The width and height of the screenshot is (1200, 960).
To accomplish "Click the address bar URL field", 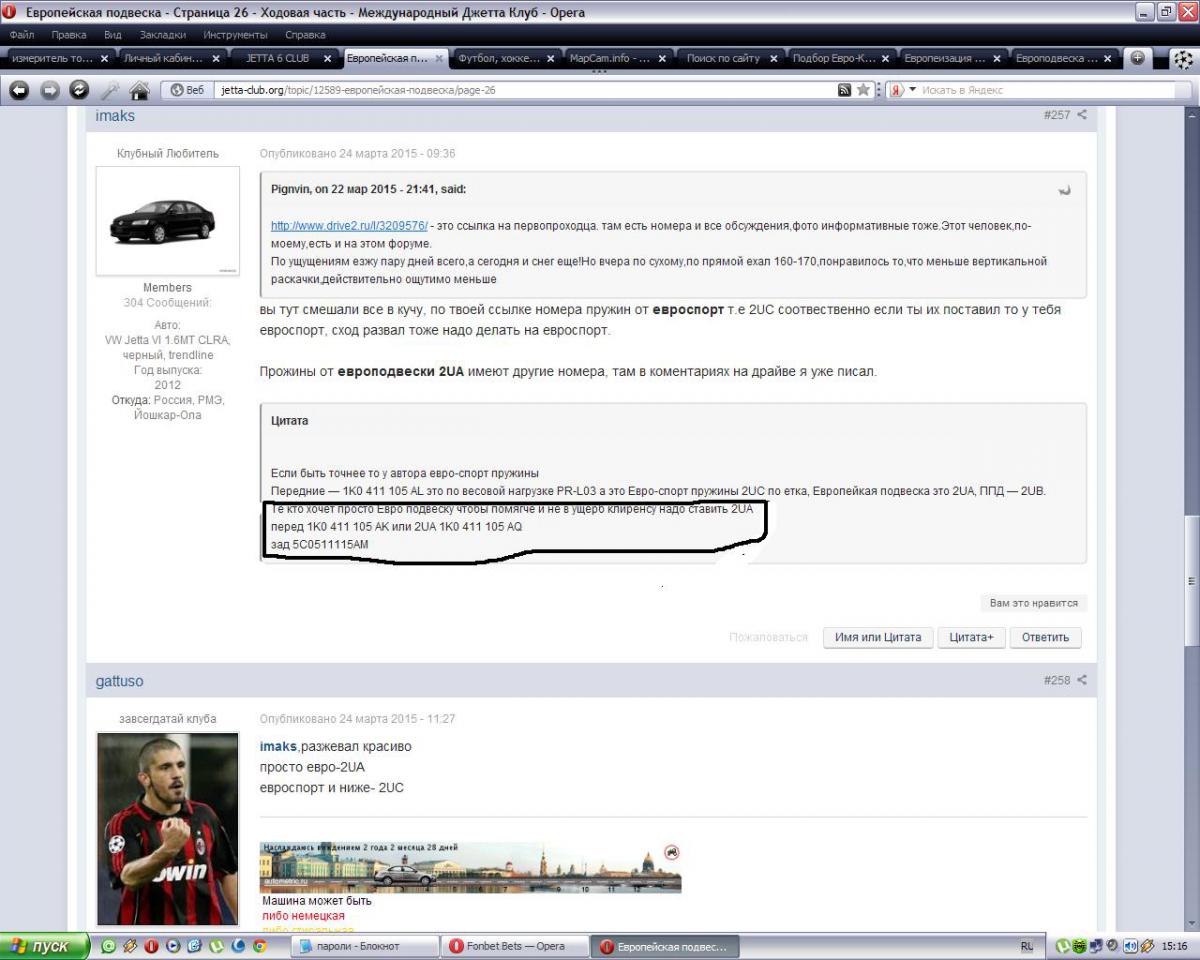I will (525, 90).
